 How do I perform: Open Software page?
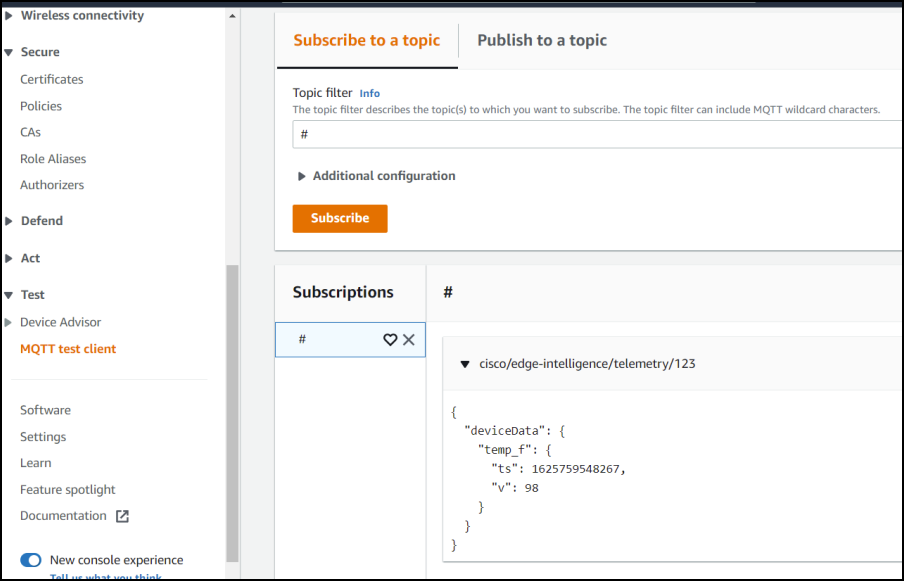click(x=46, y=410)
